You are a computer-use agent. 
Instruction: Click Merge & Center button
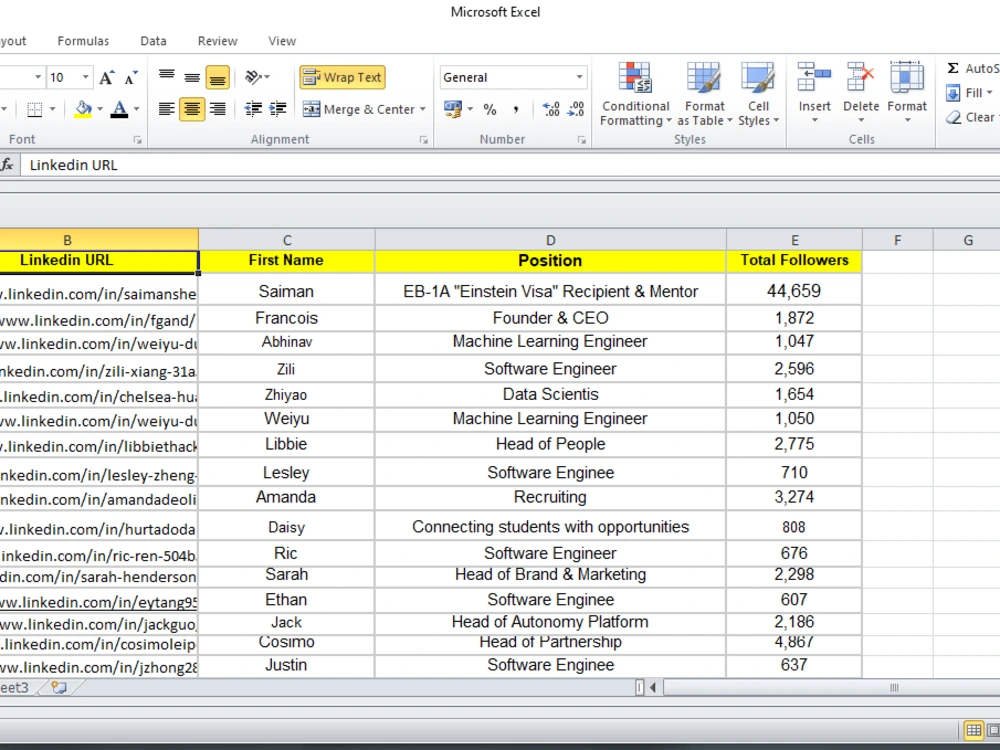click(x=358, y=109)
